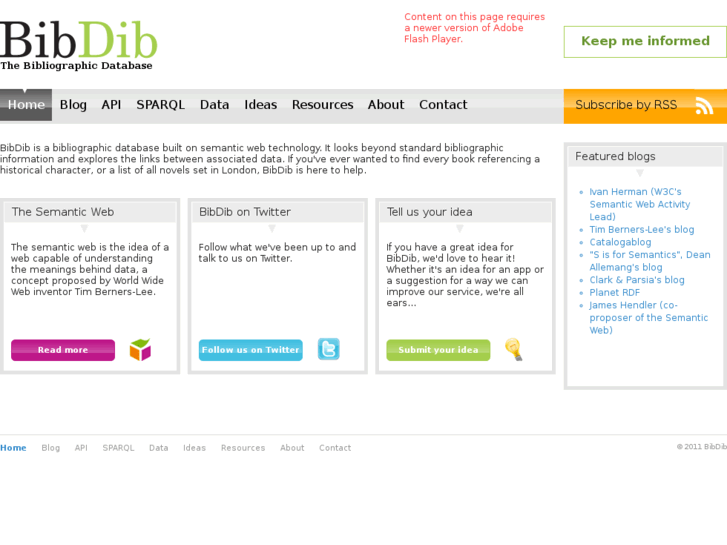Open Tim Berners-Lee's blog link
The width and height of the screenshot is (727, 545).
coord(642,230)
